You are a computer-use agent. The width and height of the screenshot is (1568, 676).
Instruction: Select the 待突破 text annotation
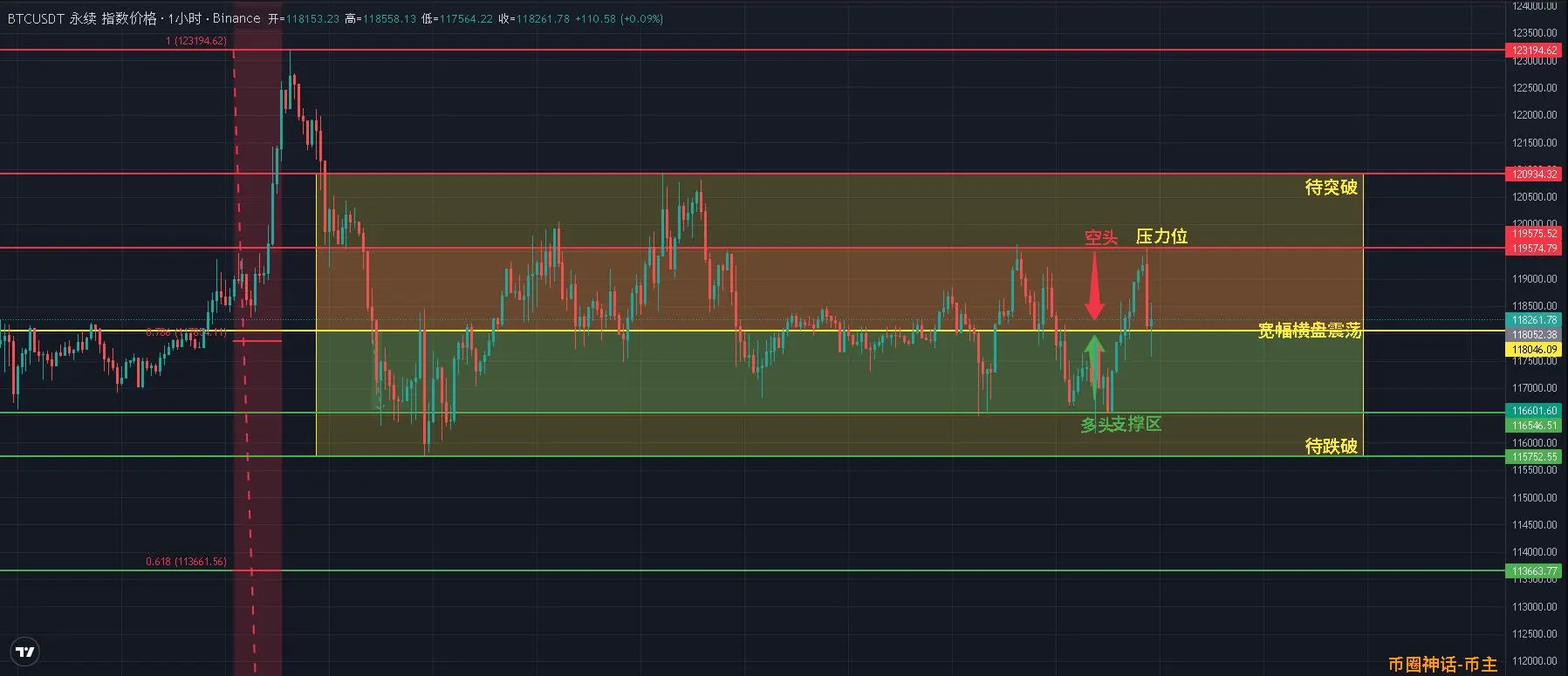pyautogui.click(x=1331, y=187)
